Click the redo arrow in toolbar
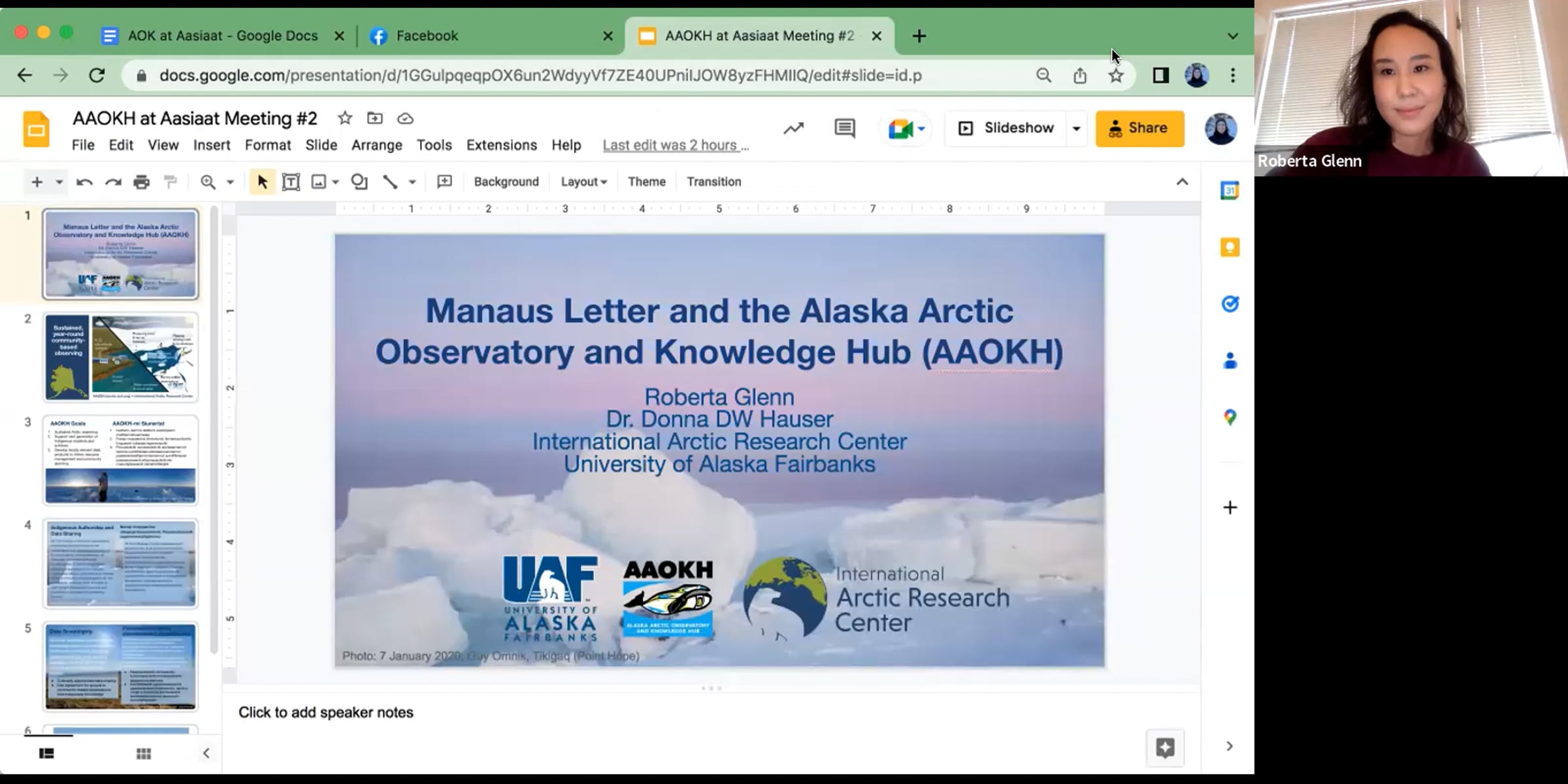The width and height of the screenshot is (1568, 784). (x=114, y=182)
